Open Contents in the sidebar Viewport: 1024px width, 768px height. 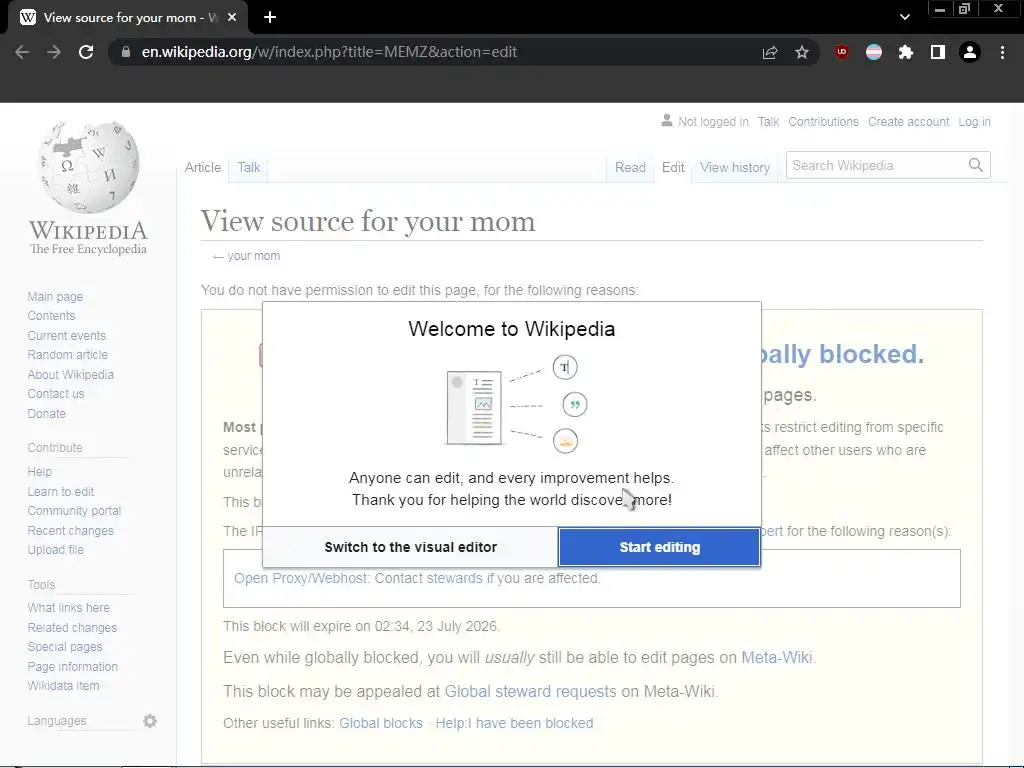51,316
